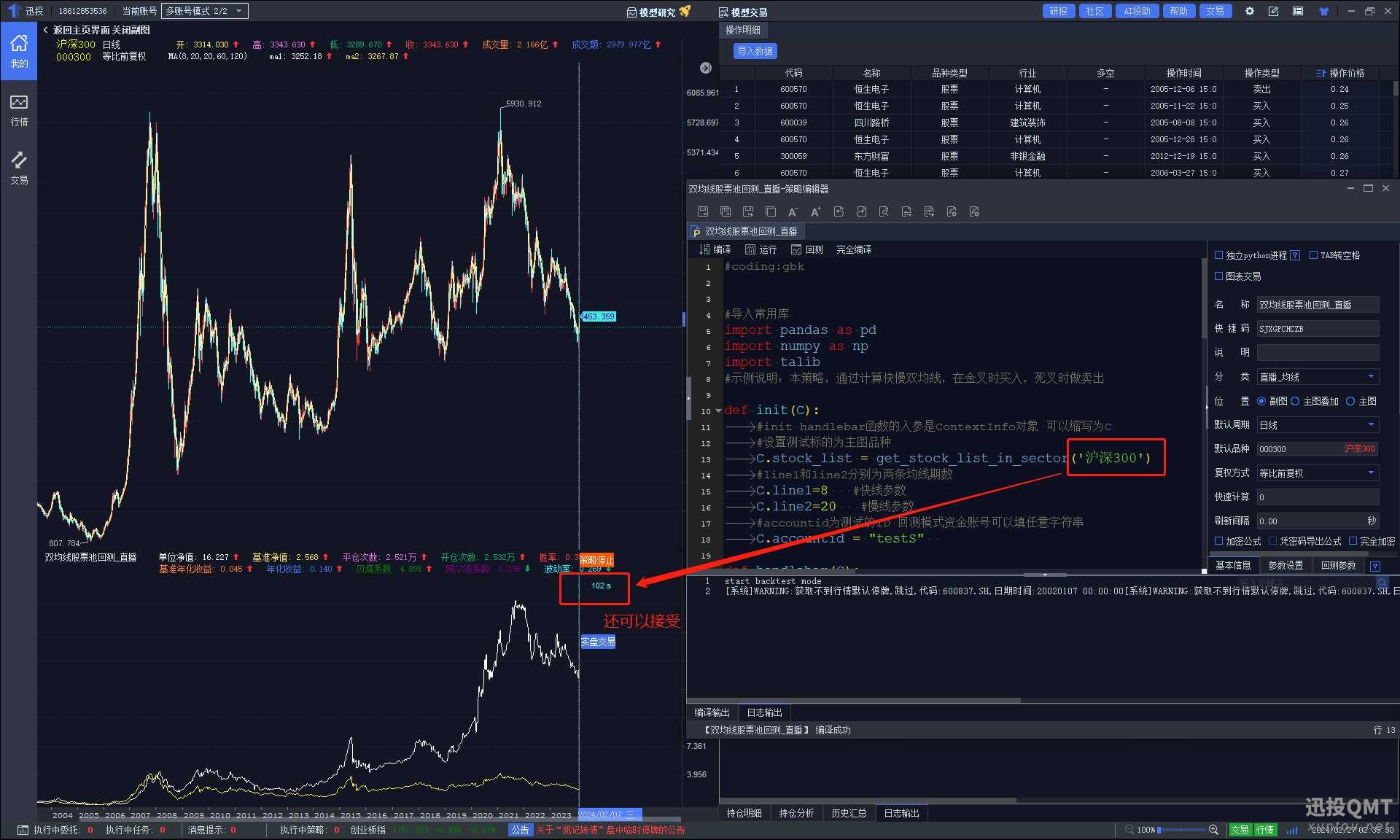Click the copy pages icon in editor toolbar
The image size is (1400, 840).
click(x=771, y=211)
